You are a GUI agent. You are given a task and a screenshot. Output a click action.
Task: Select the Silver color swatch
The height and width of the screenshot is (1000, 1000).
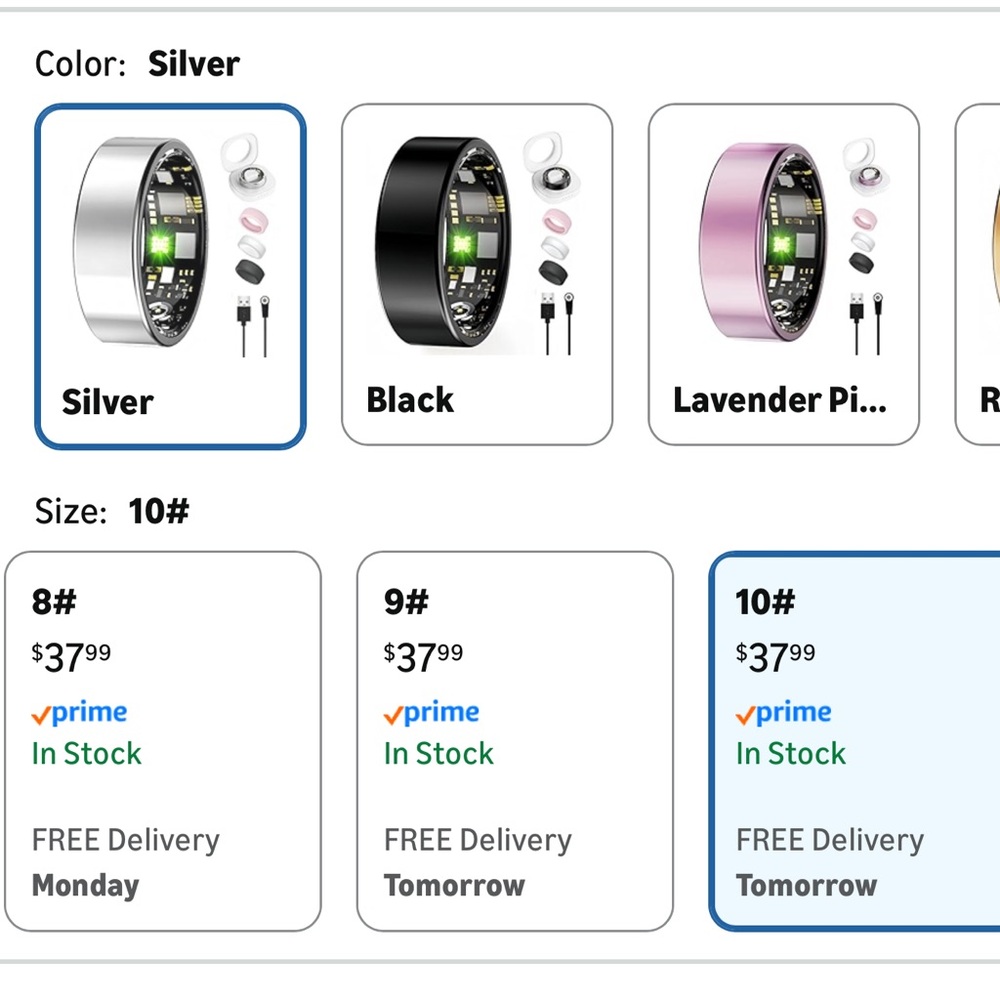tap(170, 276)
